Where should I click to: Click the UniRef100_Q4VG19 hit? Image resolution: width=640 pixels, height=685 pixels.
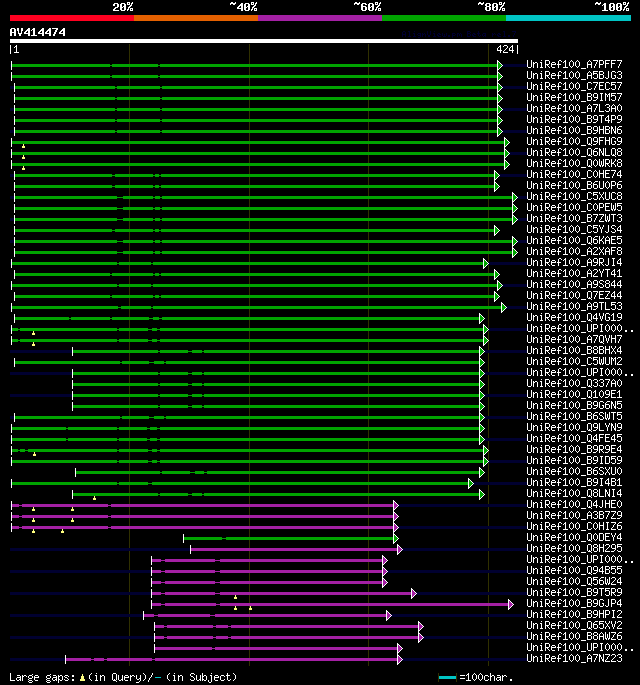(574, 317)
